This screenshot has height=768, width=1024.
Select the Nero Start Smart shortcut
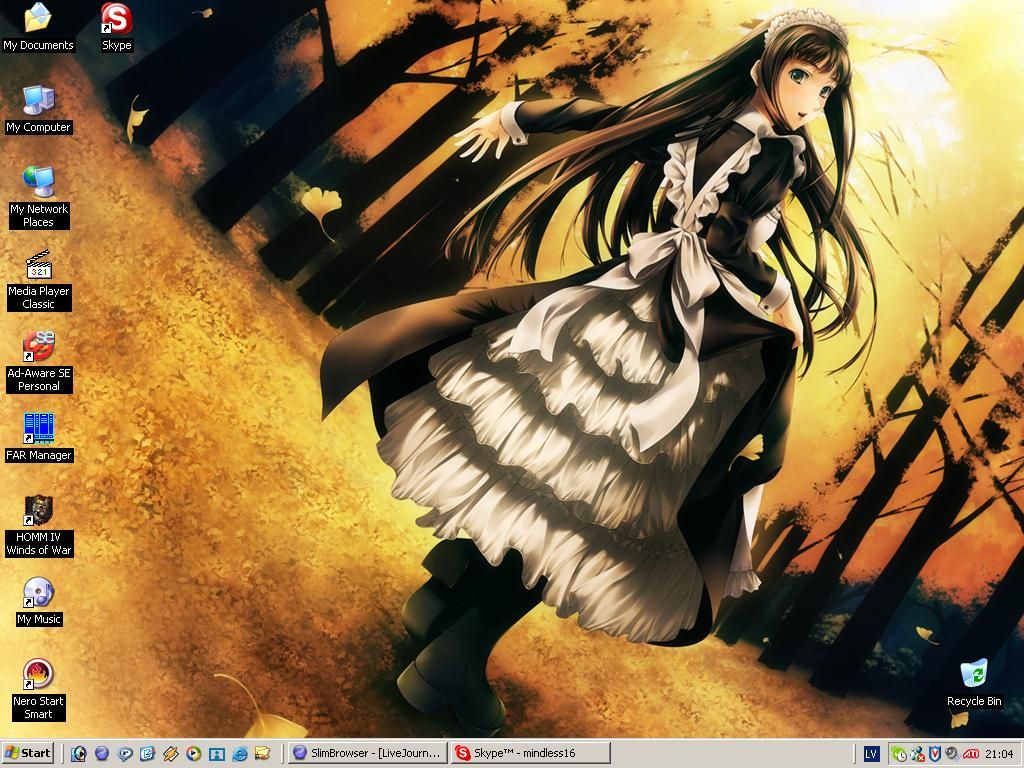39,690
